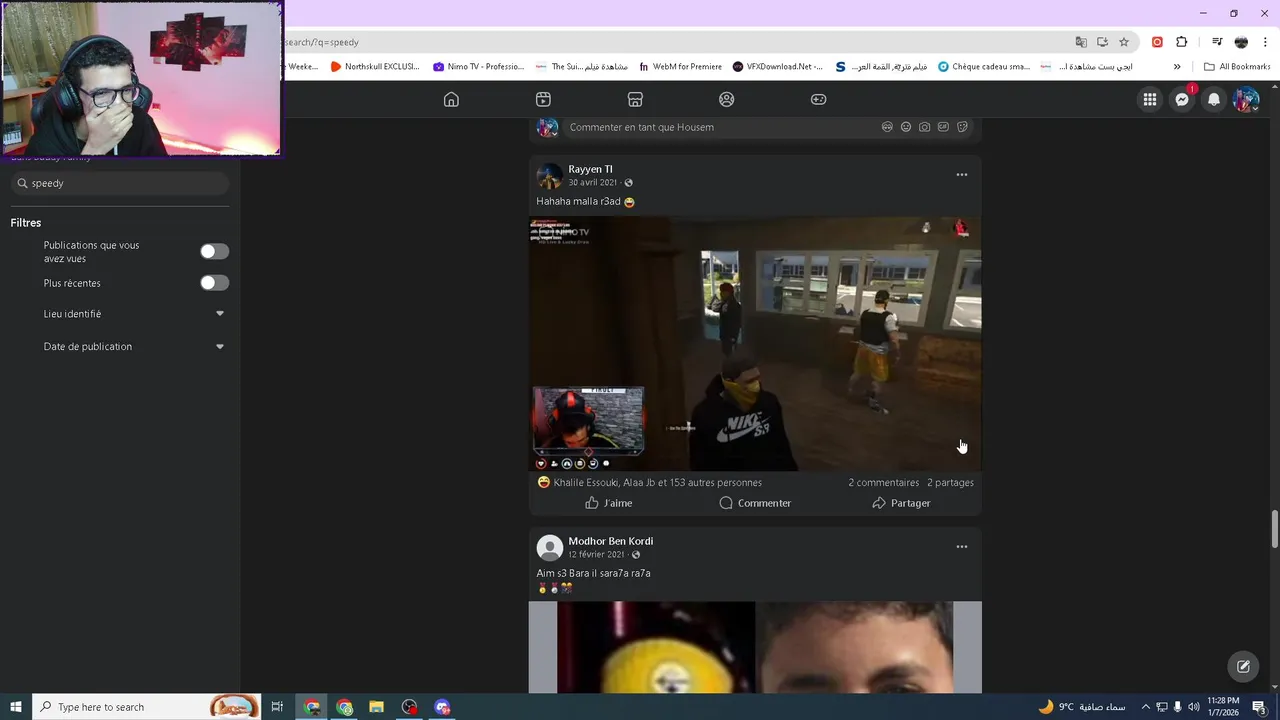
Task: Open the Facebook Marketplace icon
Action: tap(635, 99)
